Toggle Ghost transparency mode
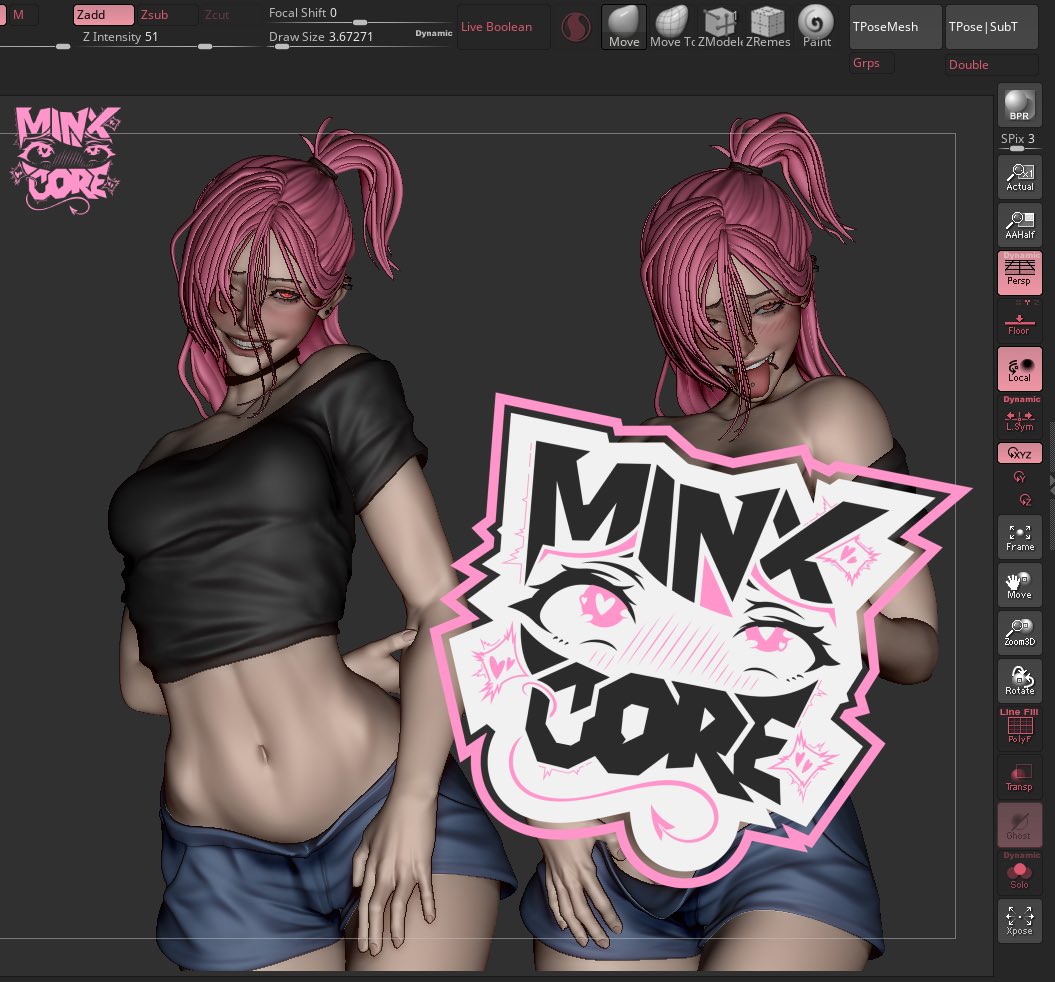1055x982 pixels. tap(1019, 825)
